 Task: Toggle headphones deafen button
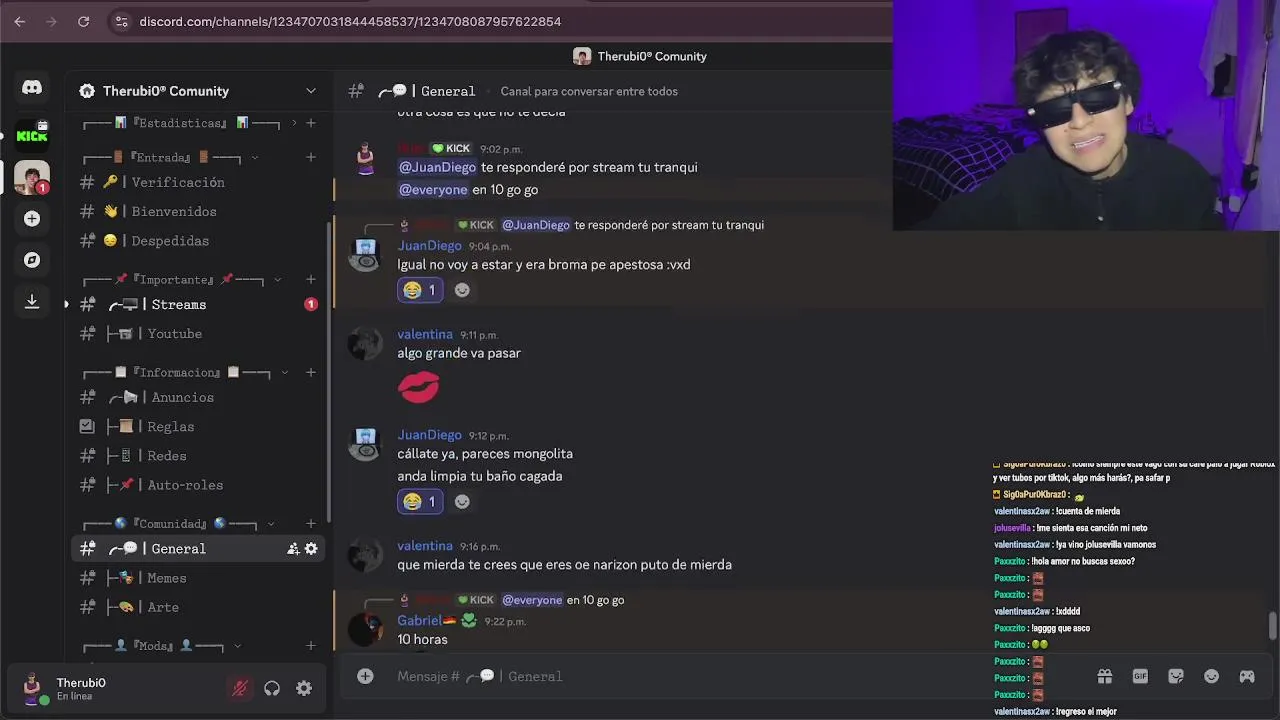coord(272,688)
